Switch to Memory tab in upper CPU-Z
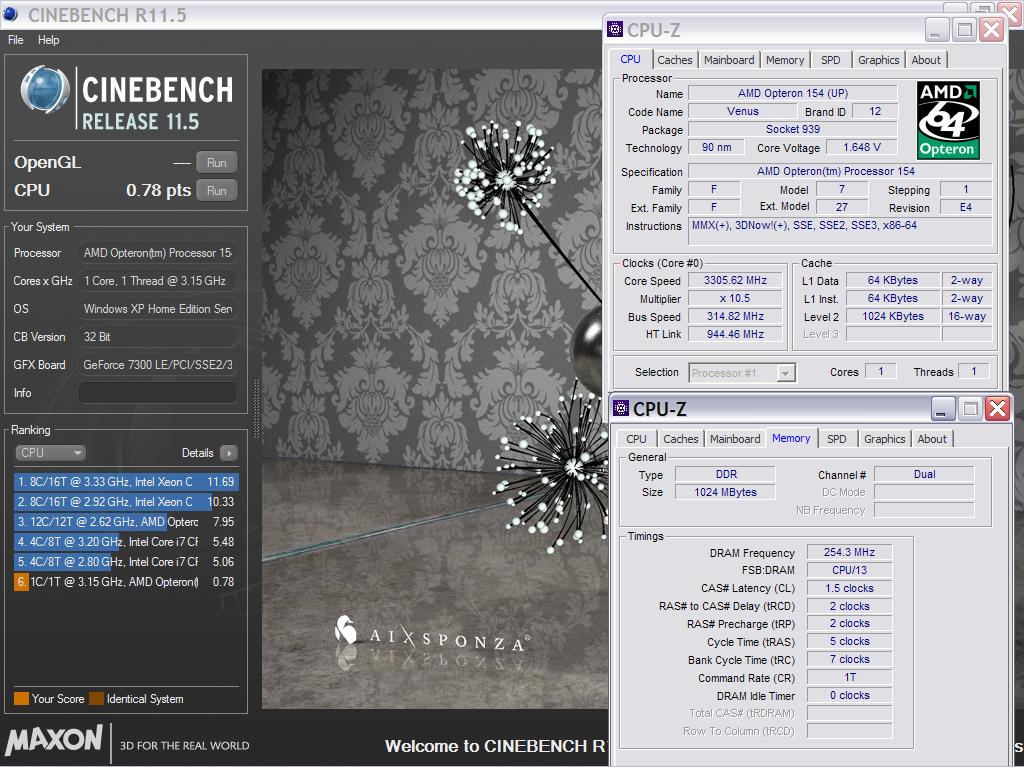This screenshot has width=1024, height=768. click(x=785, y=60)
